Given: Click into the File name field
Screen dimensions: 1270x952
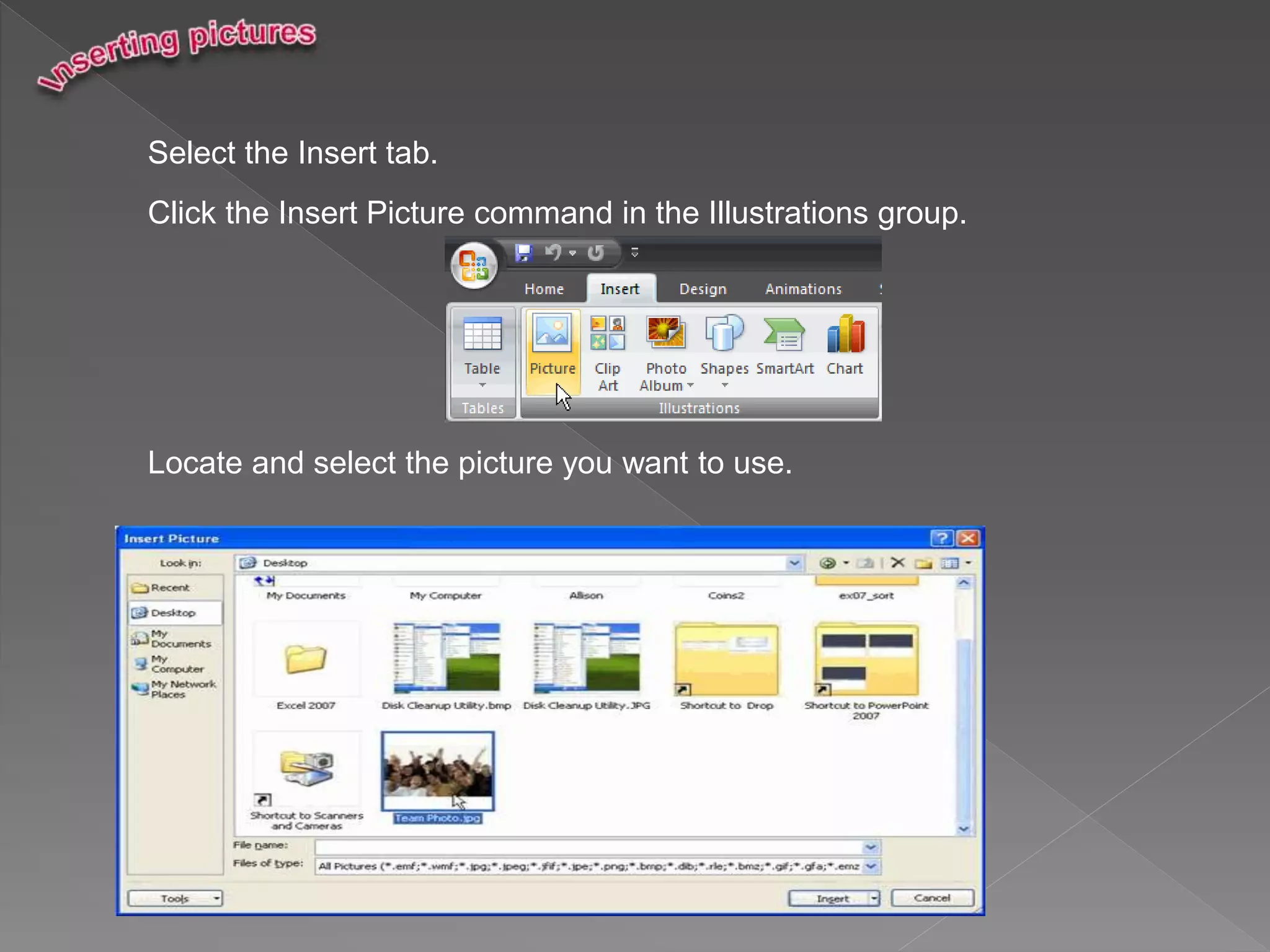Looking at the screenshot, I should (589, 847).
